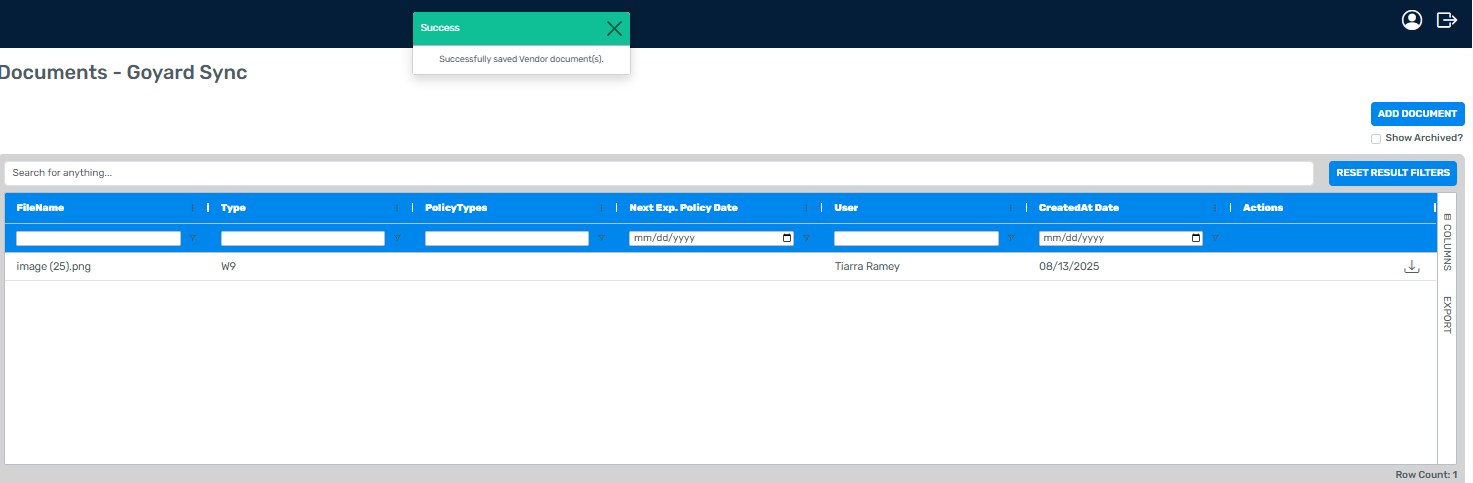Click the Documents - Goyard Sync heading
This screenshot has height=483, width=1473.
123,73
